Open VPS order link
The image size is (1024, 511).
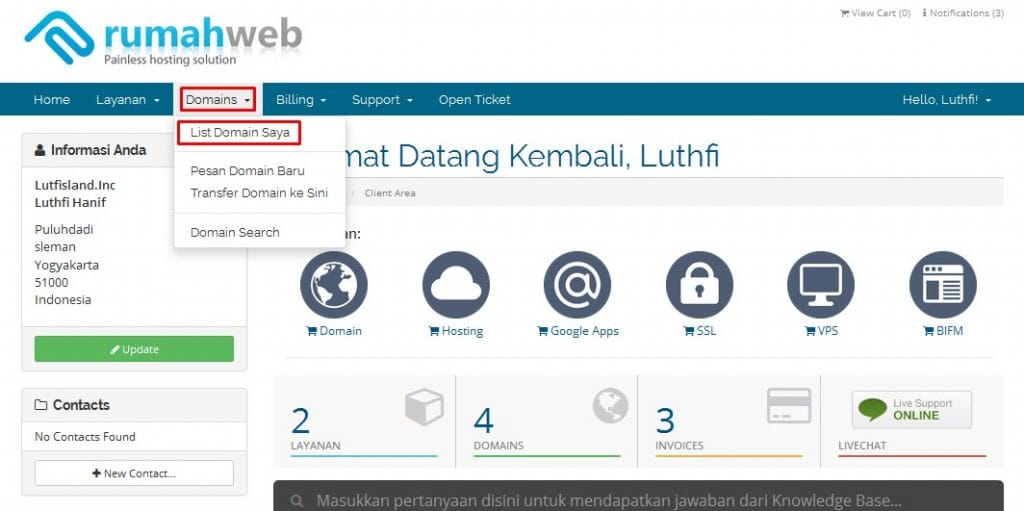tap(821, 331)
